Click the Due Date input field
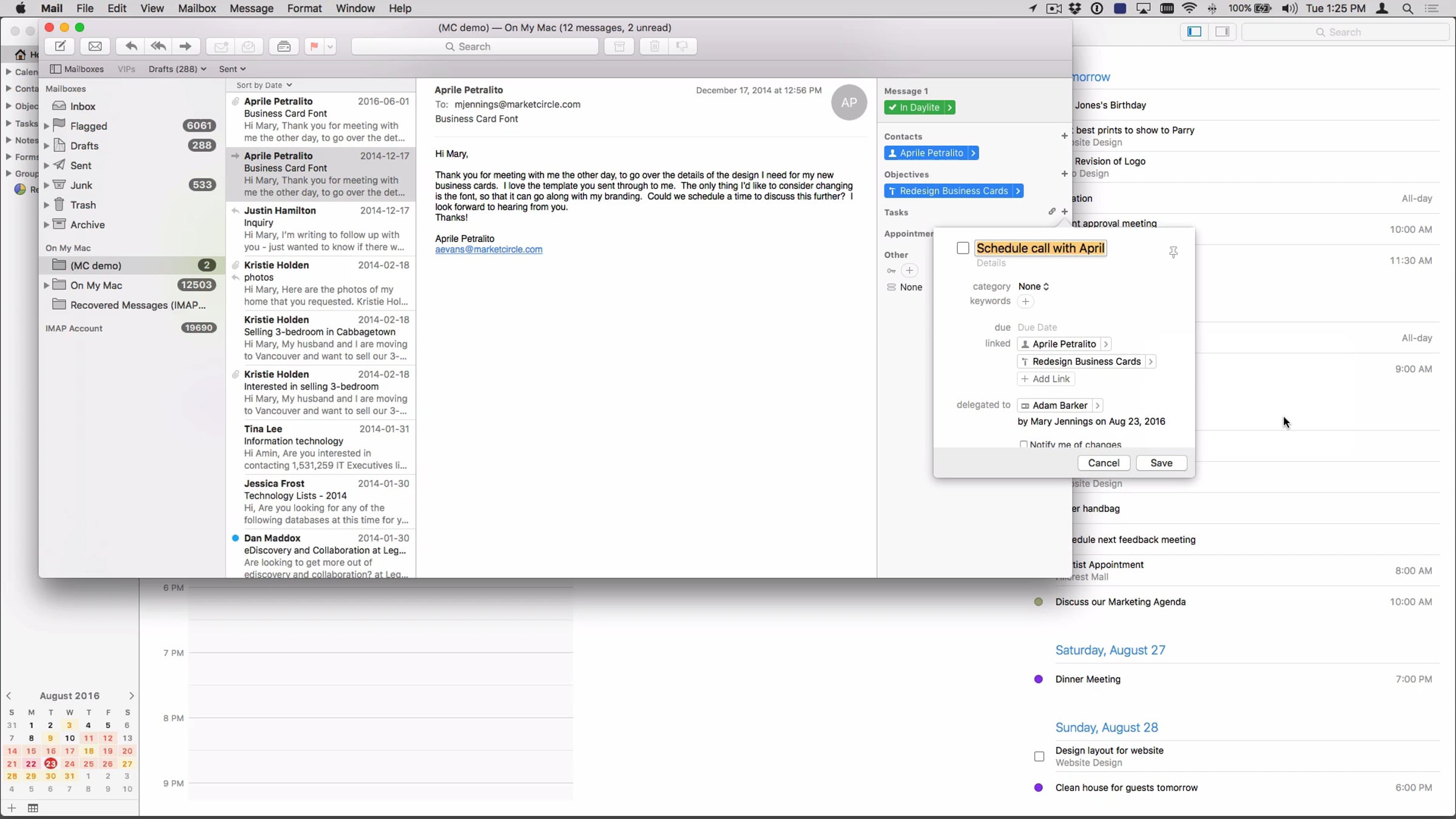Screen dimensions: 1456x819 (1037, 327)
